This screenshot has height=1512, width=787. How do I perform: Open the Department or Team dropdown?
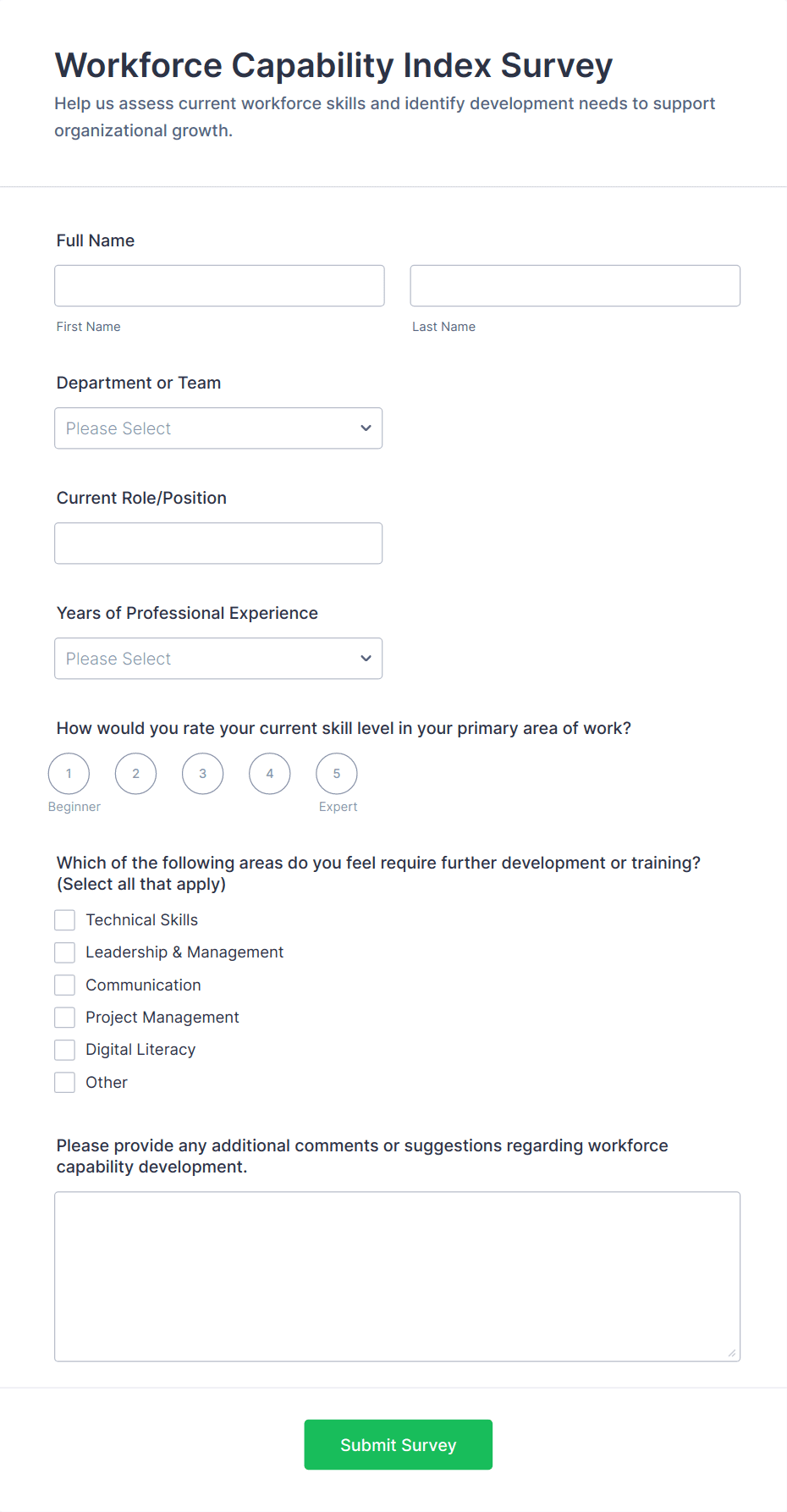point(218,428)
